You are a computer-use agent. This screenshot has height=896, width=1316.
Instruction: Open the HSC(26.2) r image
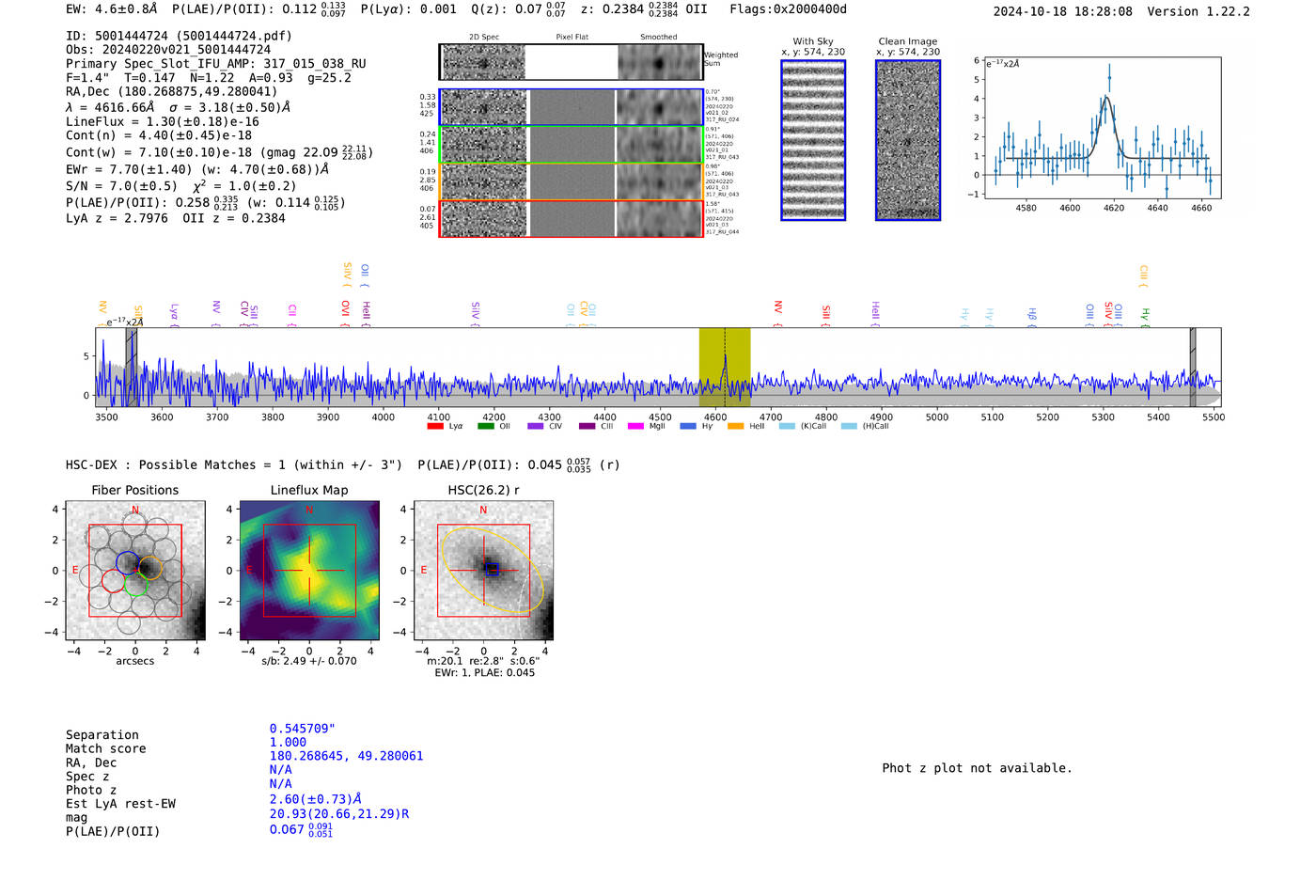[483, 571]
